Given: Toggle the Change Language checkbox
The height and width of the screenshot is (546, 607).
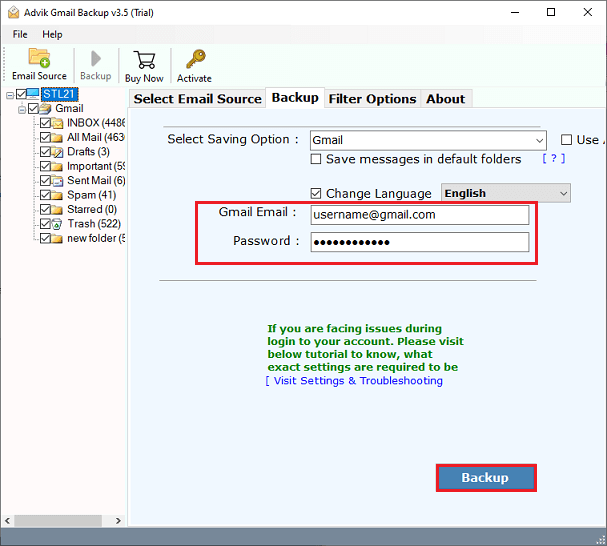Looking at the screenshot, I should click(316, 193).
